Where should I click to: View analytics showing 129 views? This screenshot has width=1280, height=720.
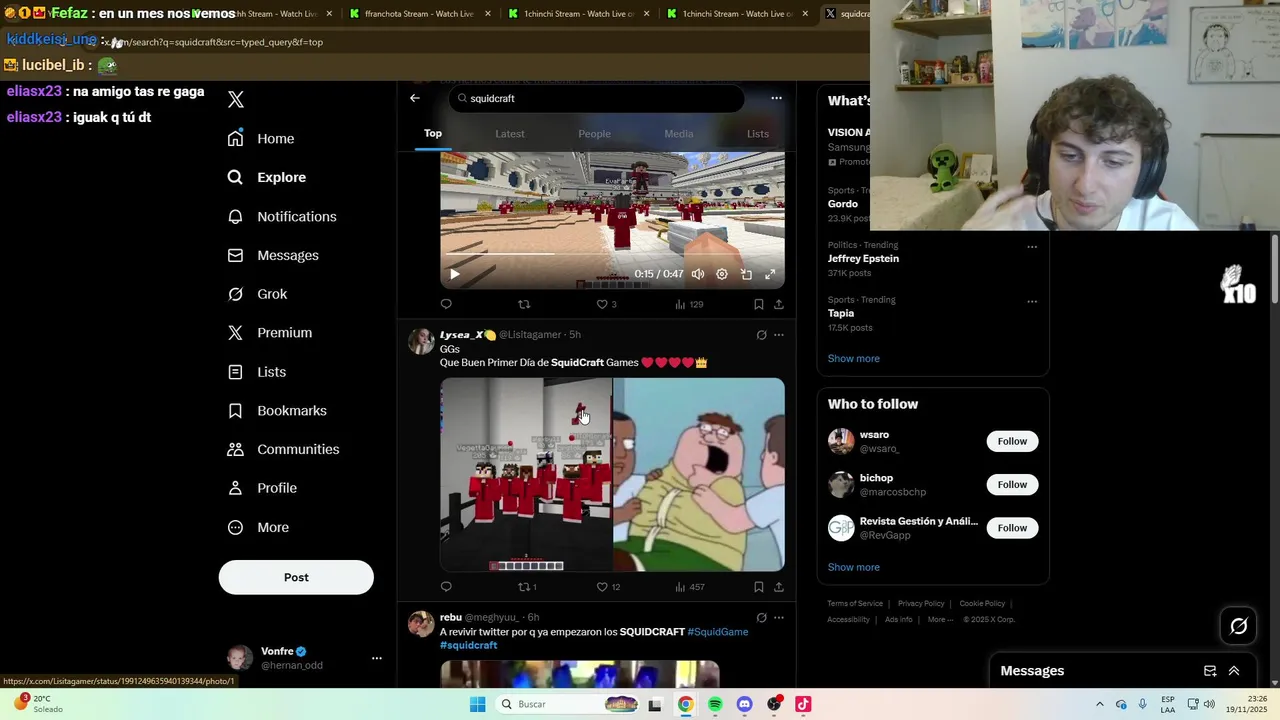pyautogui.click(x=689, y=304)
